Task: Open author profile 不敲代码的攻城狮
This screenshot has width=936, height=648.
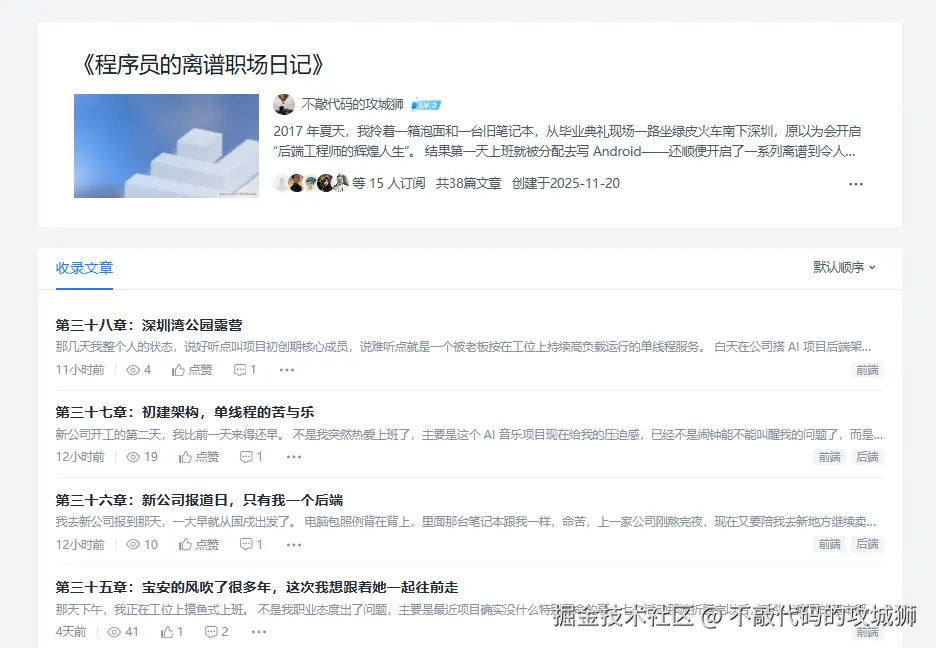Action: tap(352, 103)
